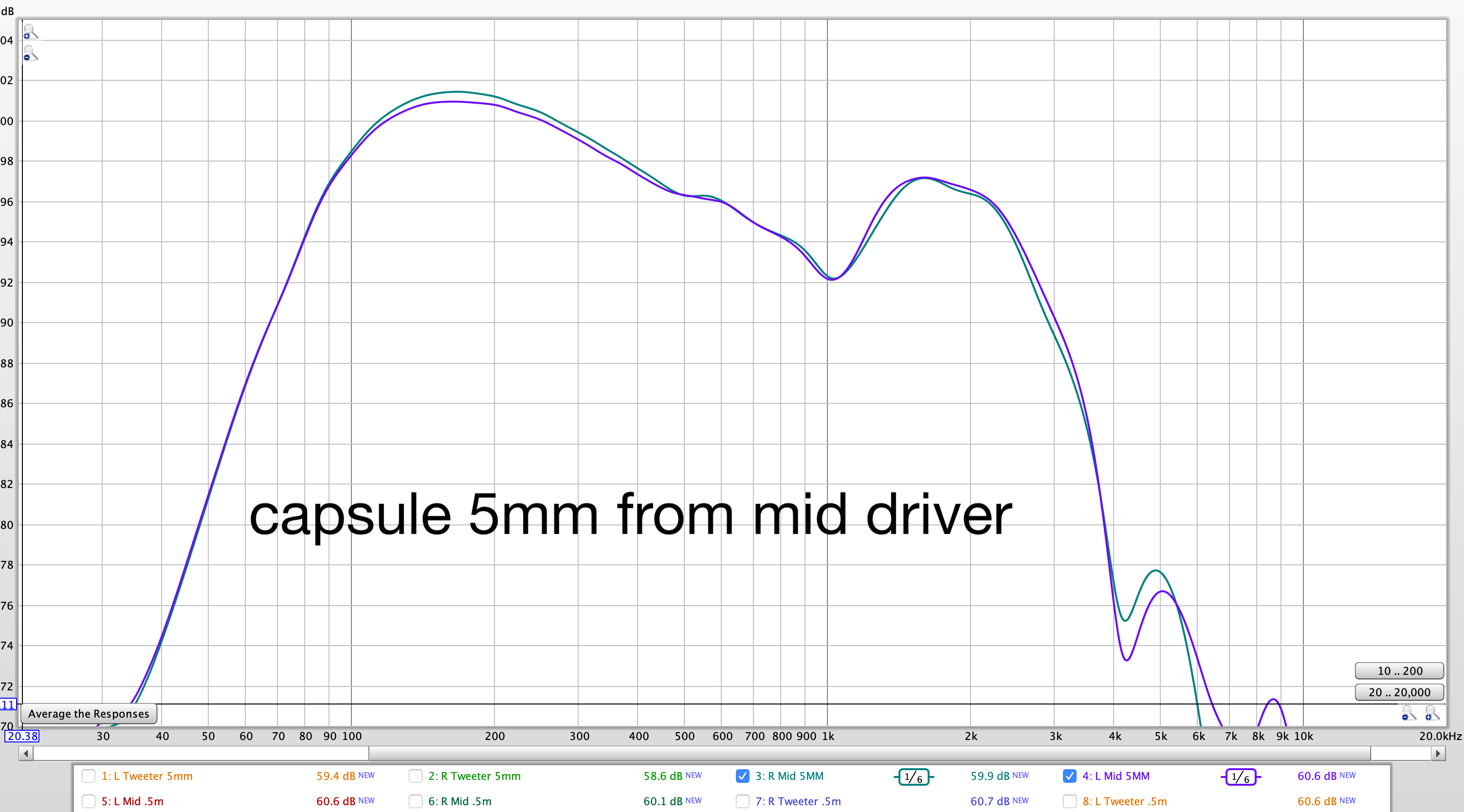Enable the 1: L Tweeter 5mm trace
1464x812 pixels.
89,776
